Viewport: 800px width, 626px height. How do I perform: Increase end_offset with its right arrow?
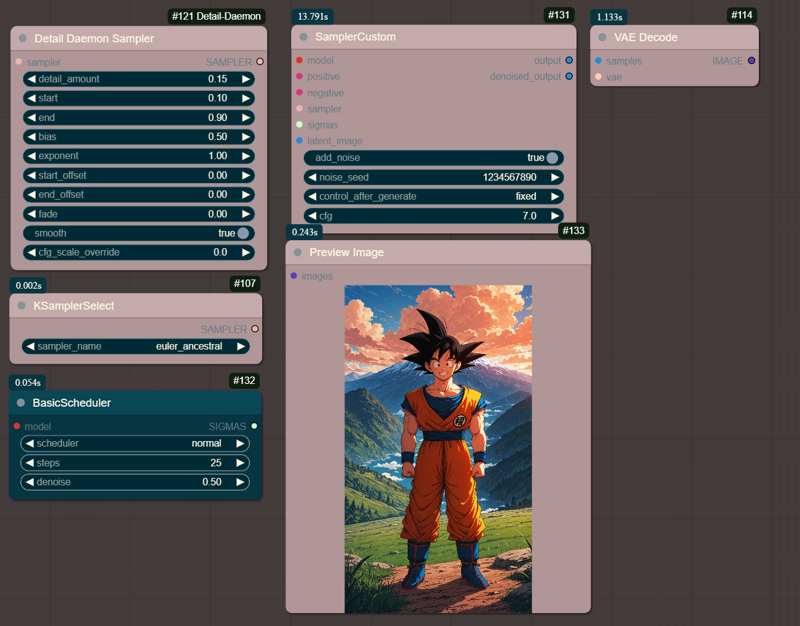246,194
